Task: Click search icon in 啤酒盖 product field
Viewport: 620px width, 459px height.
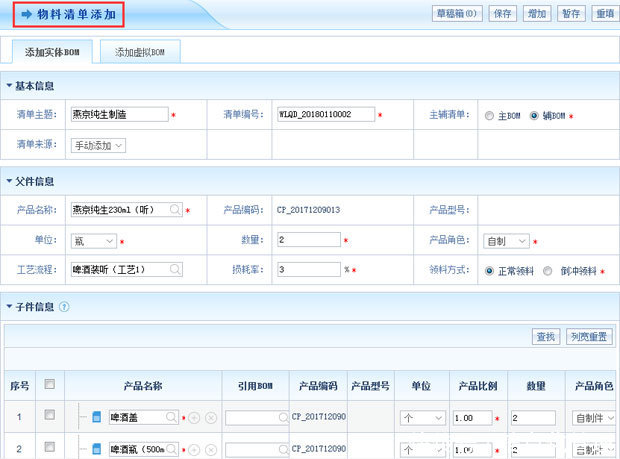Action: coord(171,417)
